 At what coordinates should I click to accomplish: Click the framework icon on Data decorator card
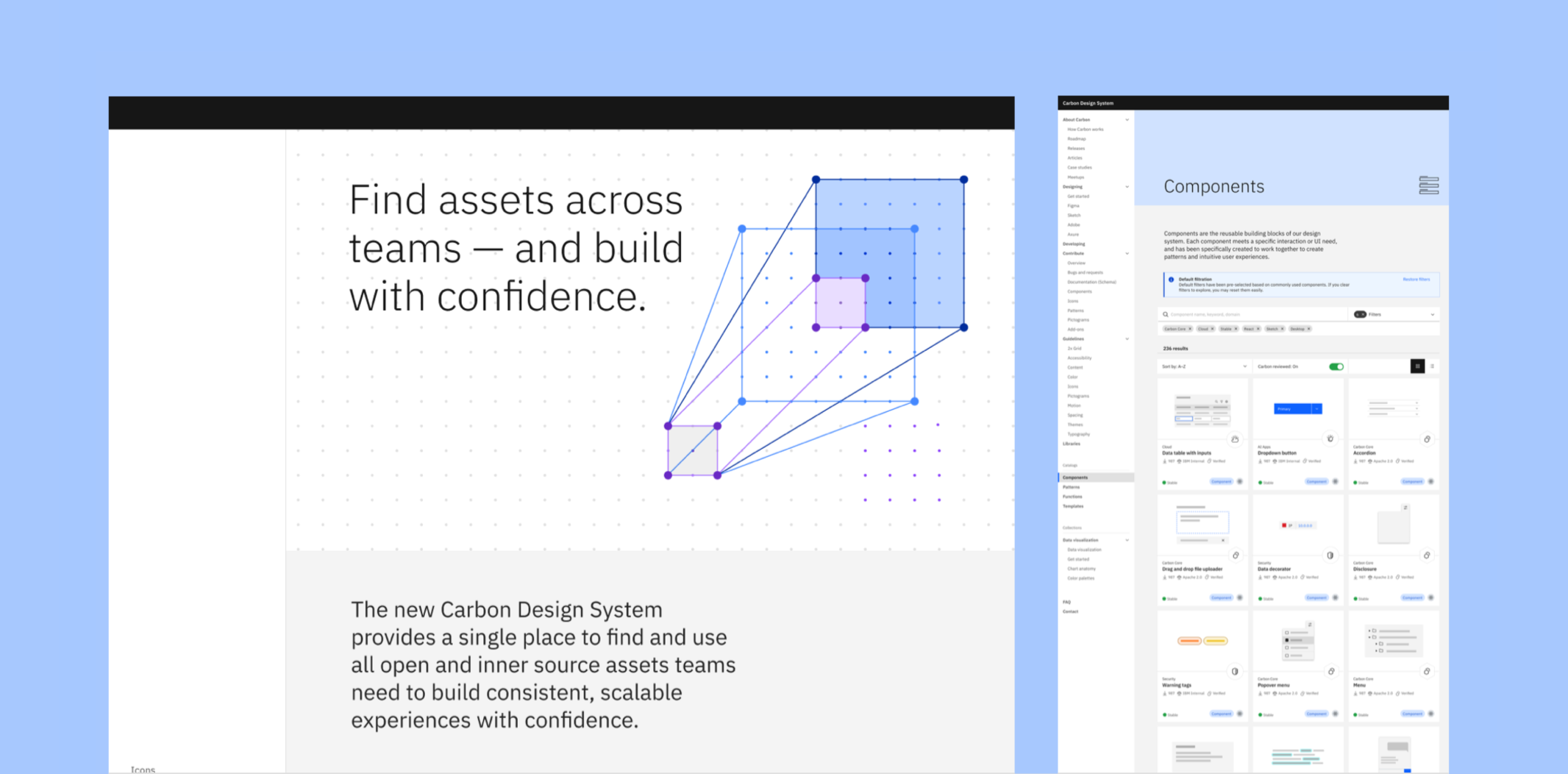tap(1336, 597)
